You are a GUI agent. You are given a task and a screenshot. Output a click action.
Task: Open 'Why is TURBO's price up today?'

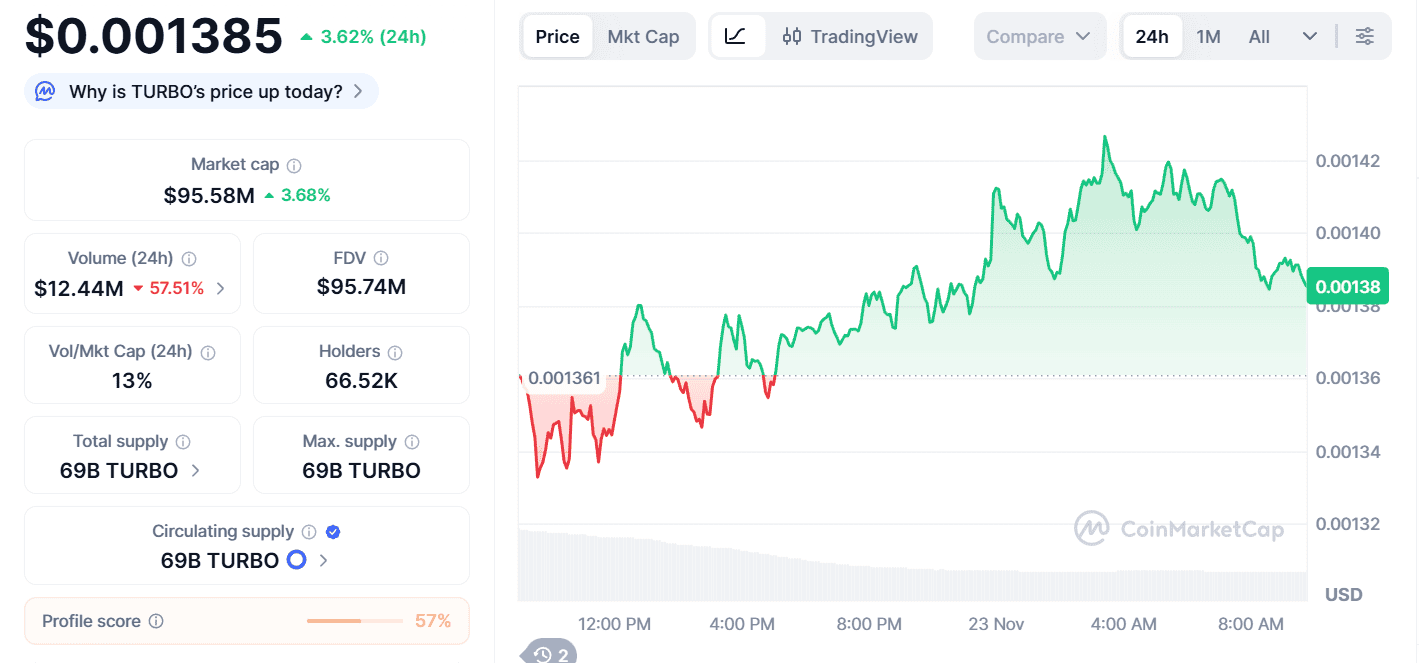(x=203, y=92)
